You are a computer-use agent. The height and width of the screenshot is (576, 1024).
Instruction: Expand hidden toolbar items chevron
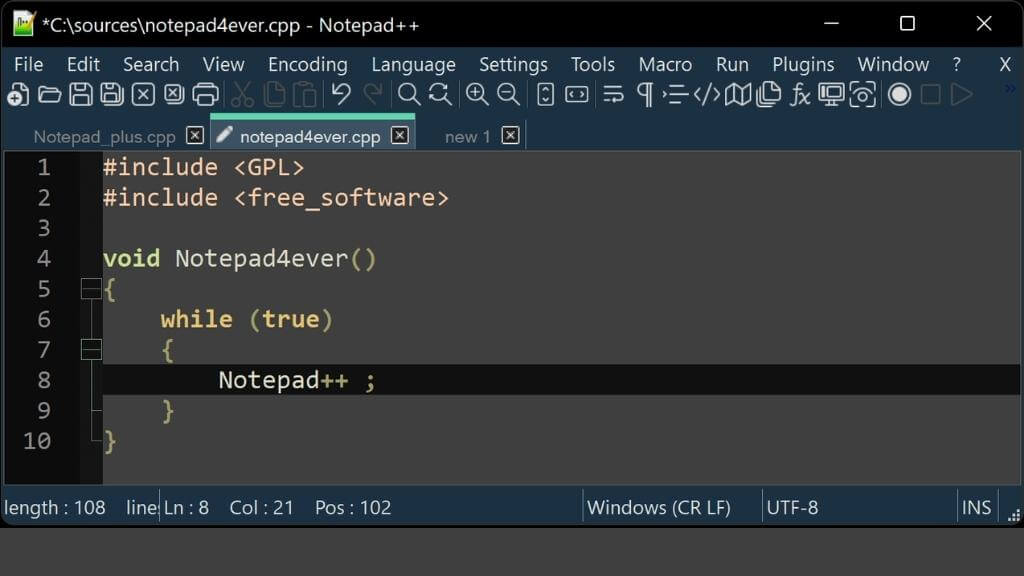(x=1010, y=89)
